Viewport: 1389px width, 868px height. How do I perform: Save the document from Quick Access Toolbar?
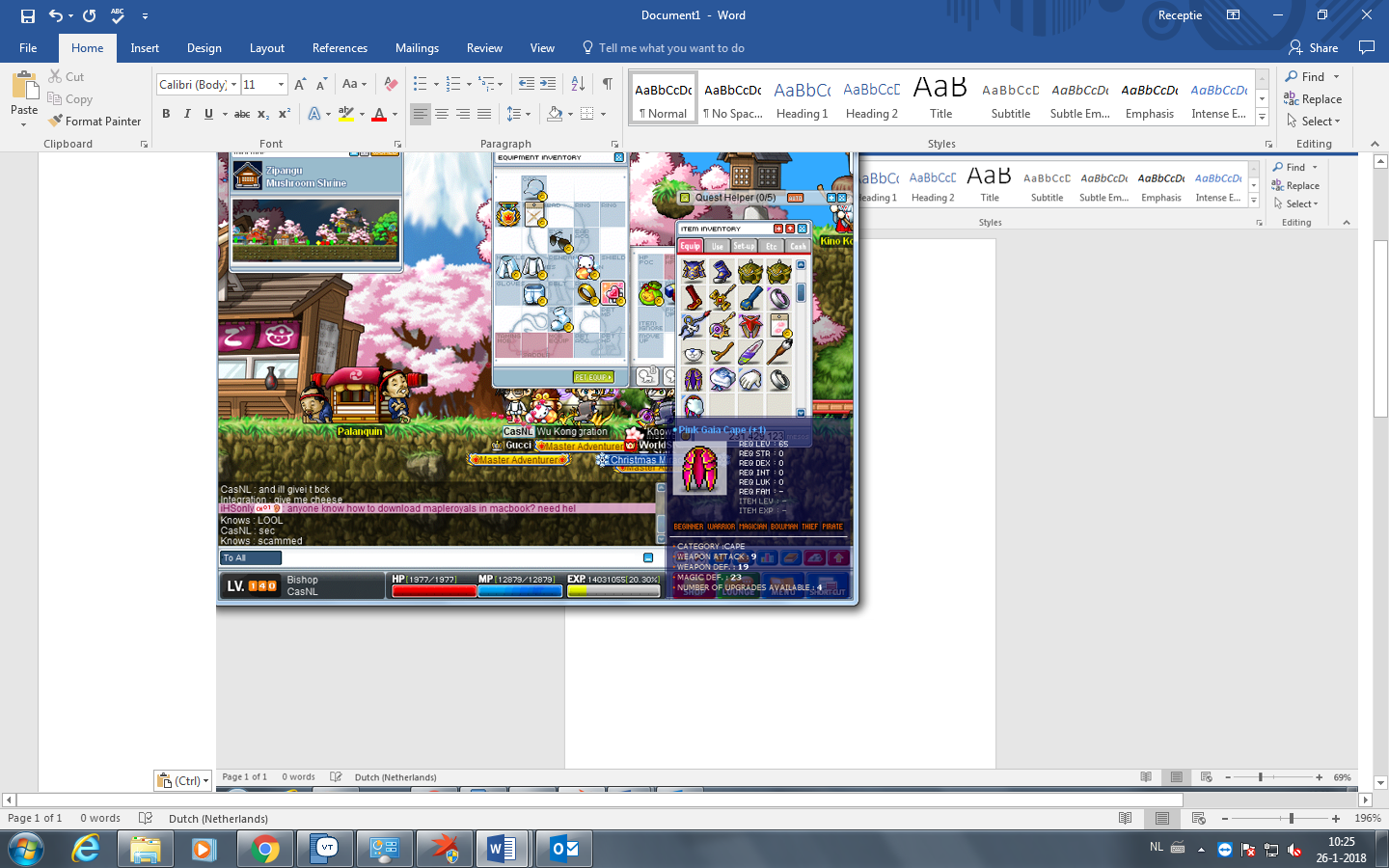point(27,15)
